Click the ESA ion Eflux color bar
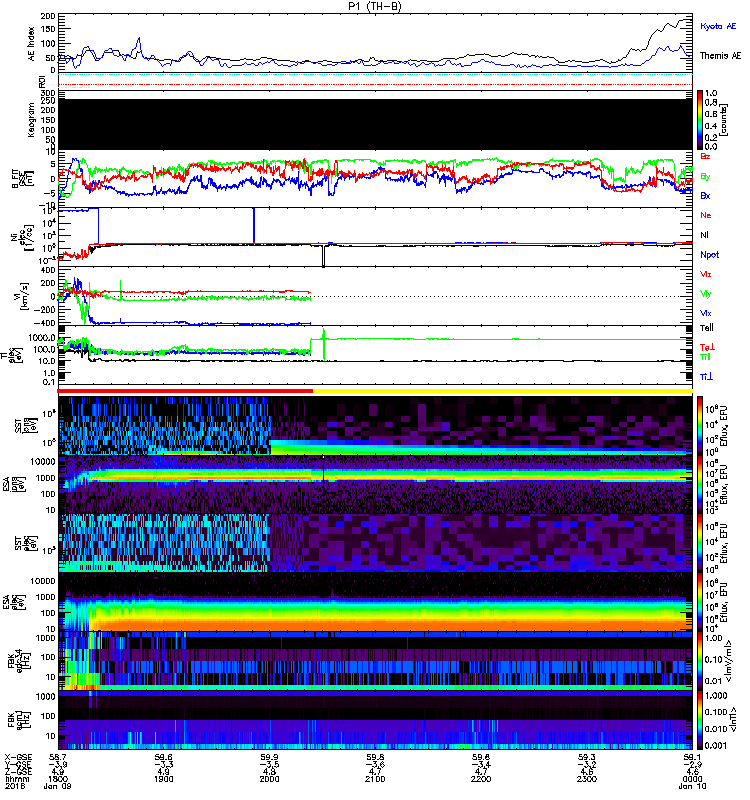 point(700,485)
